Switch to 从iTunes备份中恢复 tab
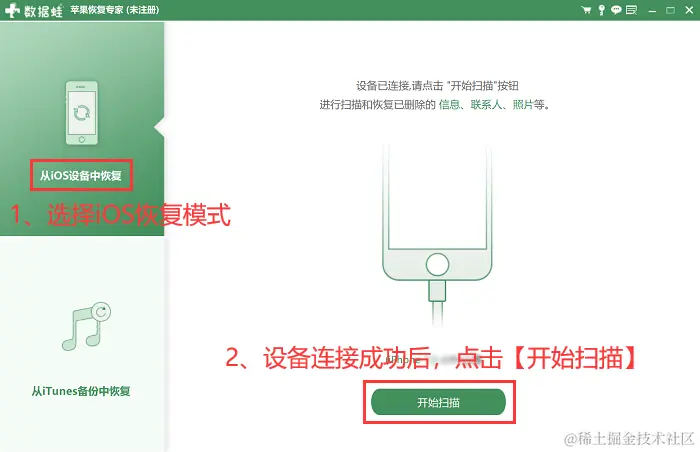Viewport: 700px width, 452px height. [81, 391]
